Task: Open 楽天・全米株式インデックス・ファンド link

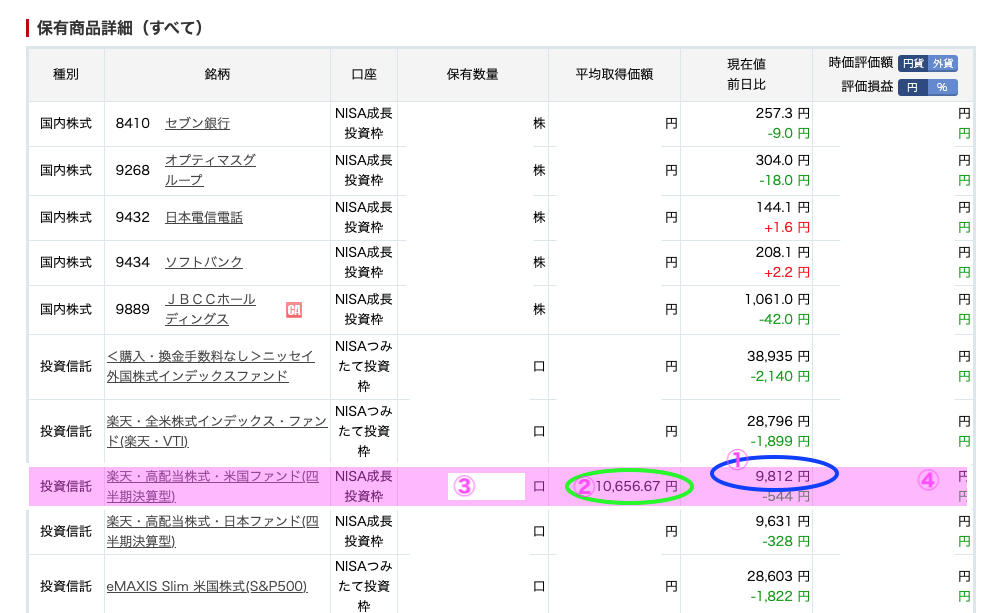Action: (217, 431)
